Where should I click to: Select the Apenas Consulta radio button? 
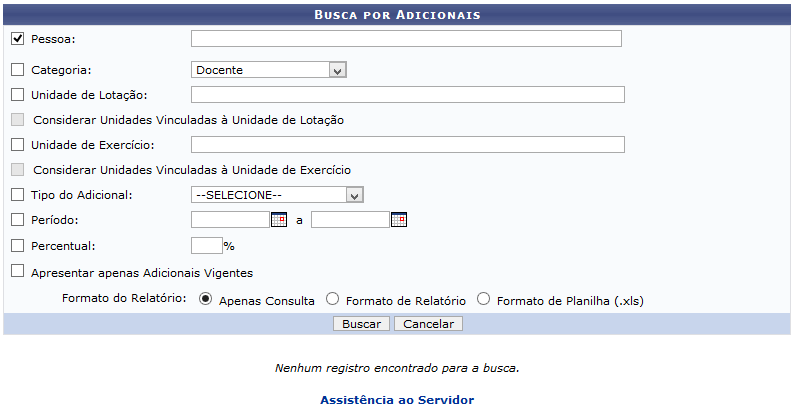(x=205, y=298)
